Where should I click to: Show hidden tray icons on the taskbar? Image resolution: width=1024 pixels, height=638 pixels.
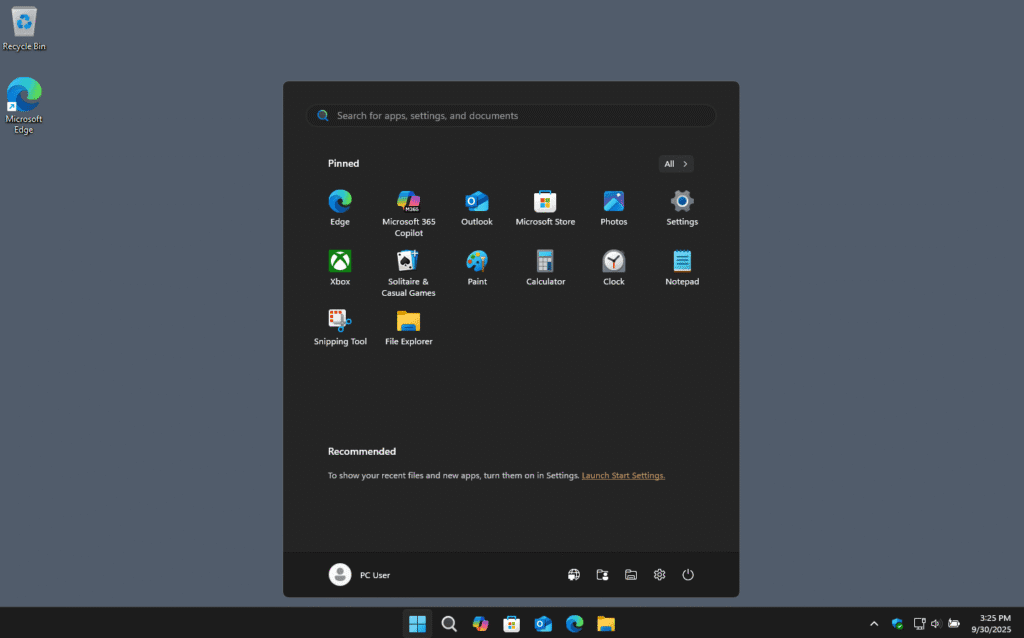tap(874, 622)
